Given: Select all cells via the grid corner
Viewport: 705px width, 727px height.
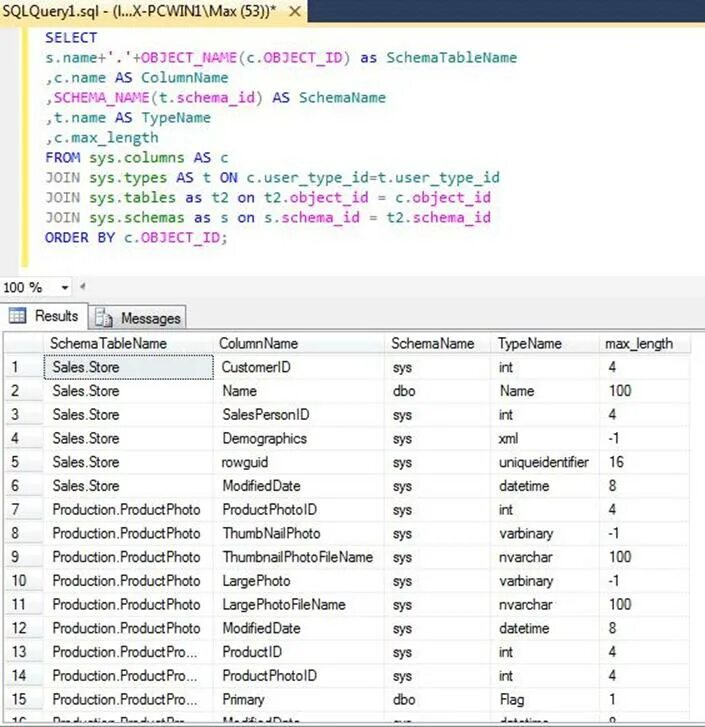Looking at the screenshot, I should tap(23, 344).
